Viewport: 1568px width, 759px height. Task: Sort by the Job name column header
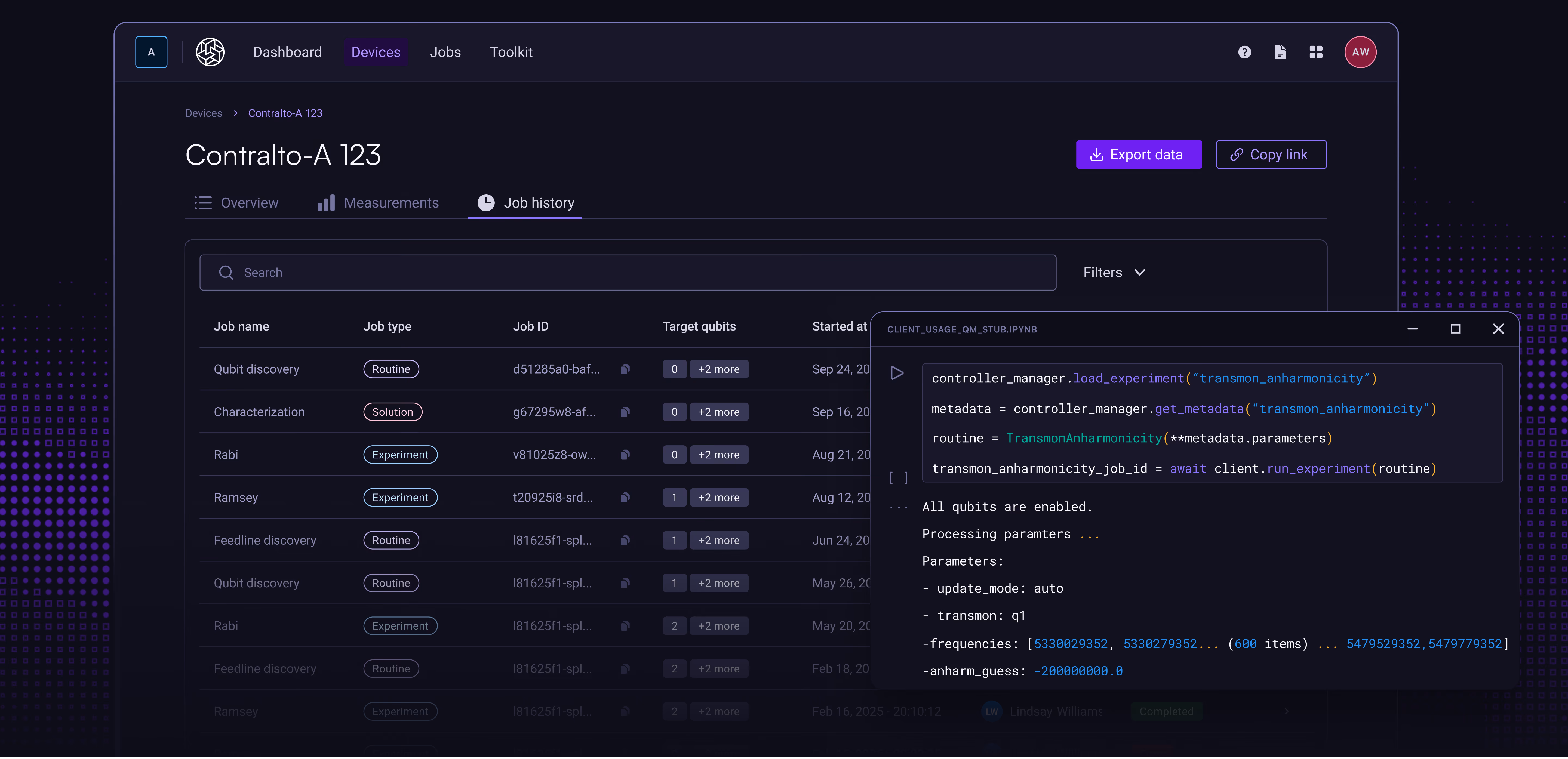[241, 327]
